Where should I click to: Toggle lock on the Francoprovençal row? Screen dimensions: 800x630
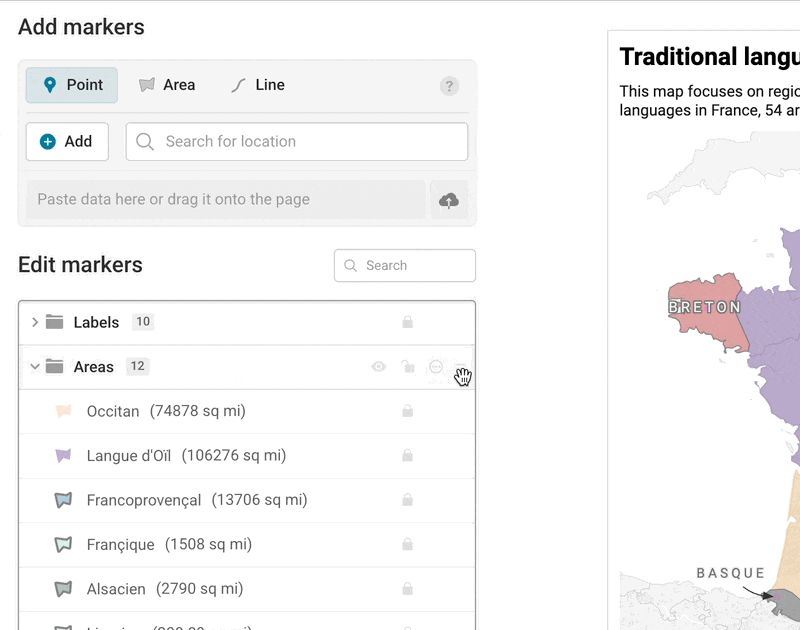point(407,499)
